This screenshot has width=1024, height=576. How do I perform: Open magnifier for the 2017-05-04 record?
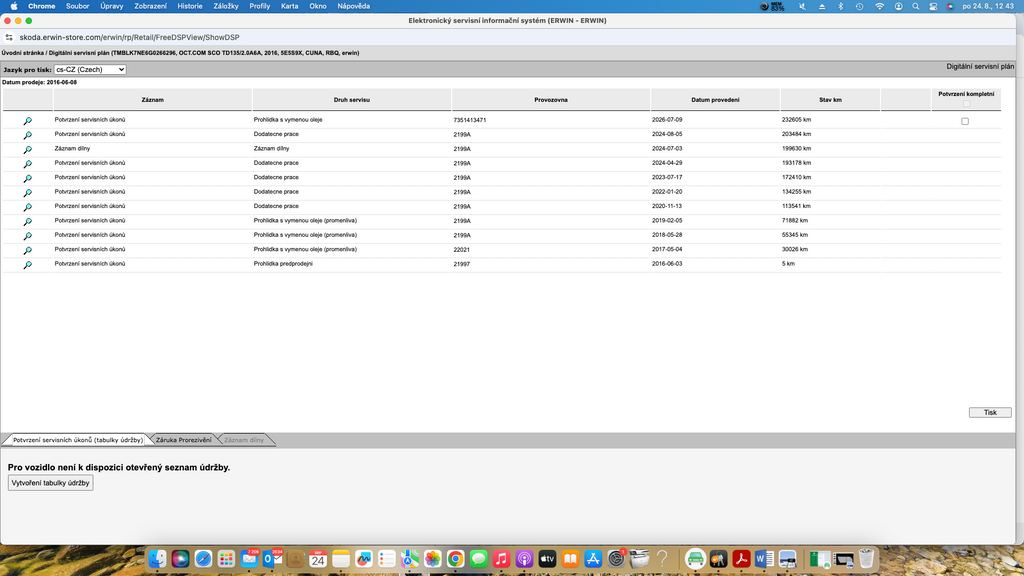tap(27, 250)
